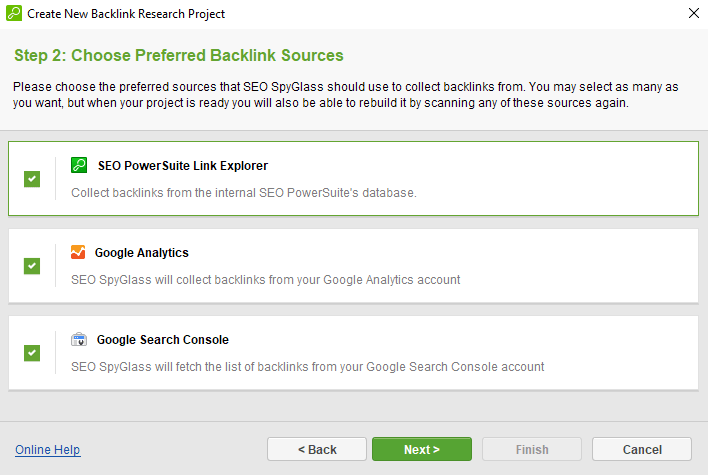Cancel the new project wizard
This screenshot has height=475, width=708.
point(642,449)
